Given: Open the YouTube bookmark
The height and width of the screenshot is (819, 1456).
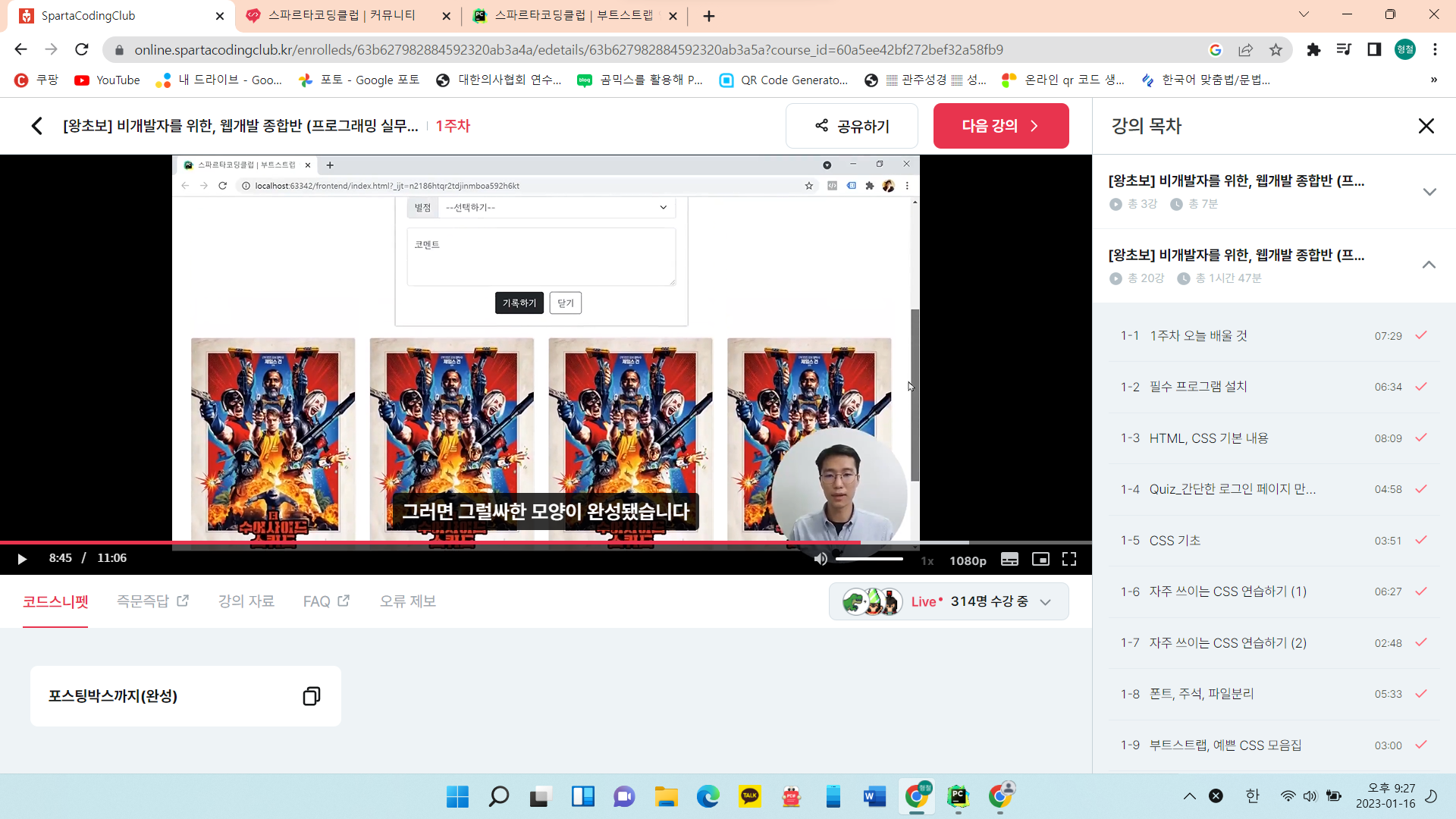Looking at the screenshot, I should coord(107,80).
